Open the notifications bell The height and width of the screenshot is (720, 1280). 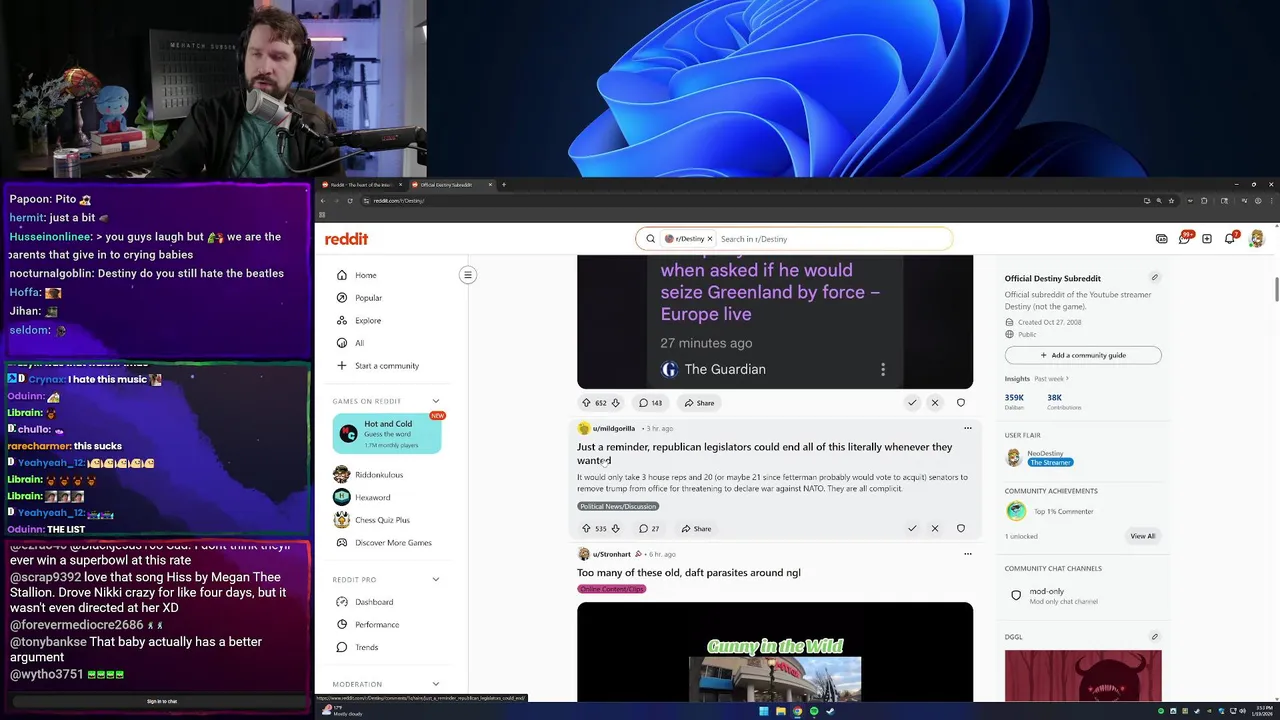pyautogui.click(x=1230, y=239)
